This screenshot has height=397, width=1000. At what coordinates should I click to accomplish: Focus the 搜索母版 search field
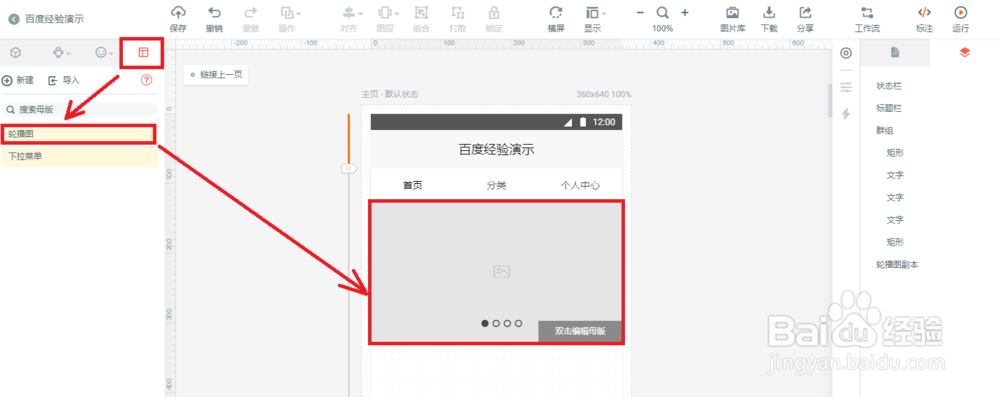(x=79, y=109)
